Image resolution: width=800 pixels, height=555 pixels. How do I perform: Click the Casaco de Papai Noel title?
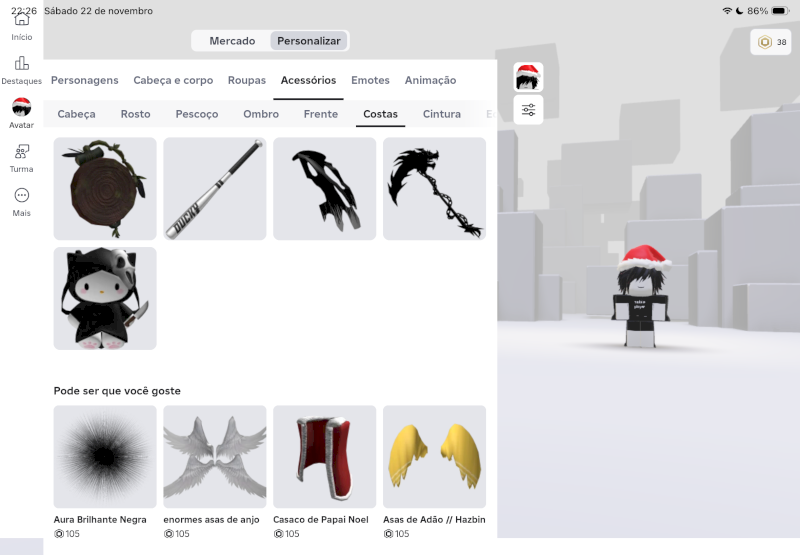point(321,519)
